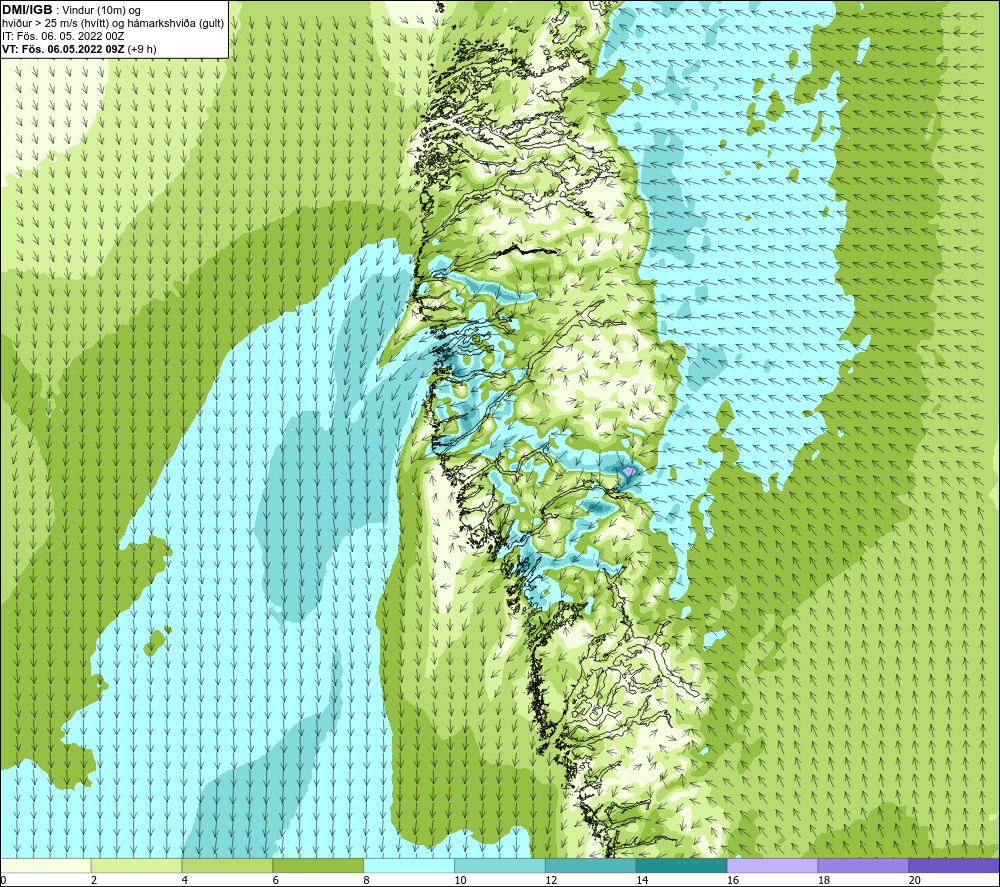Click the "2" label on the wind scale

pyautogui.click(x=94, y=880)
